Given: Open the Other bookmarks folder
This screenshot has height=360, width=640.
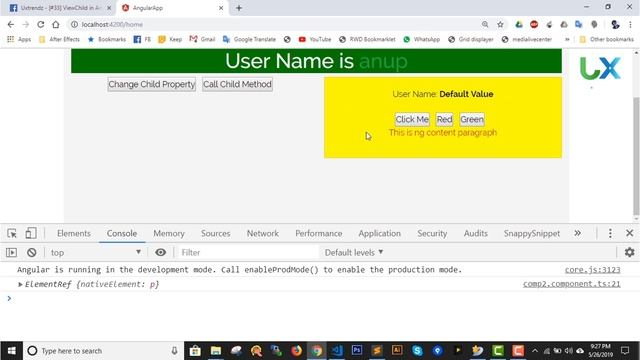Looking at the screenshot, I should click(x=607, y=39).
